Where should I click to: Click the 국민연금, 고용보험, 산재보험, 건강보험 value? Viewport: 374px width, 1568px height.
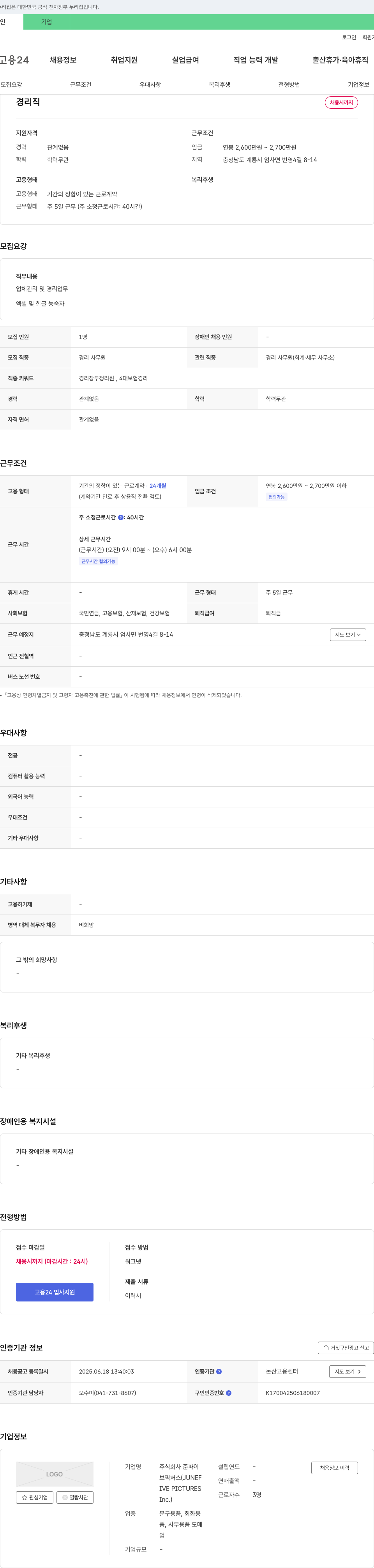click(x=124, y=613)
